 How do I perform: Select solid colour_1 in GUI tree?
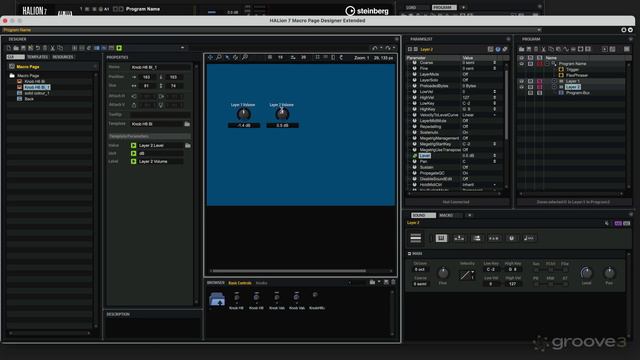pyautogui.click(x=37, y=93)
